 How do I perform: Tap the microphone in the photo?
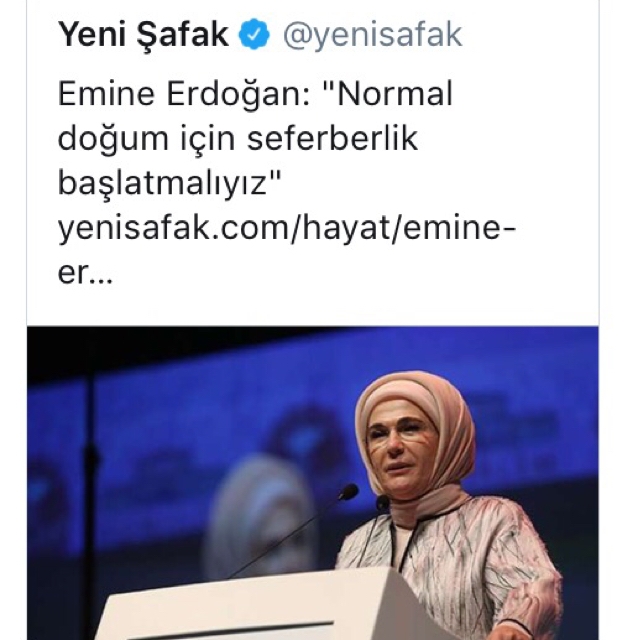(348, 492)
